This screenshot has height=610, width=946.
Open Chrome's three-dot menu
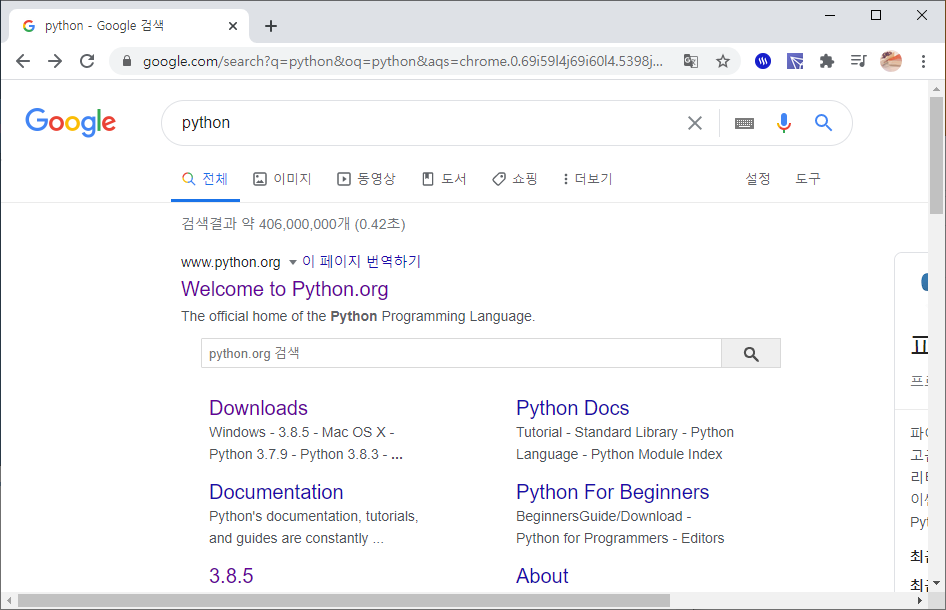tap(923, 61)
